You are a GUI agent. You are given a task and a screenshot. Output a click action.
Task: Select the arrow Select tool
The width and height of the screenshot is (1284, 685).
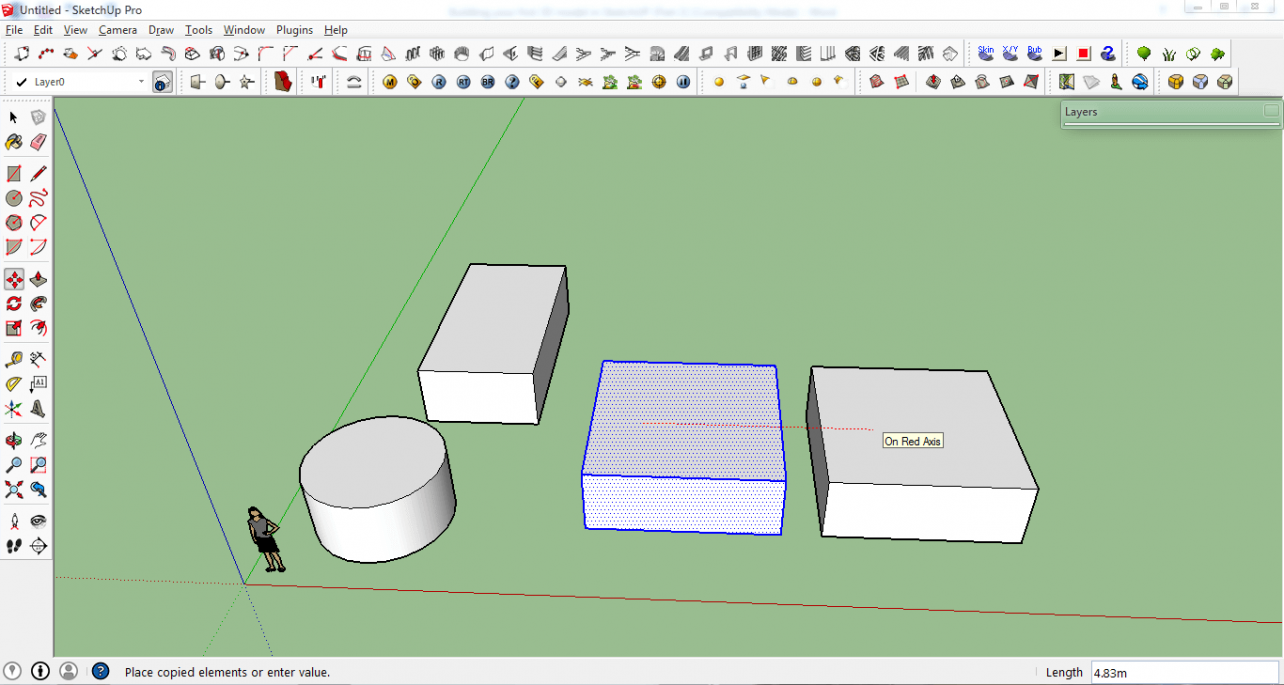point(13,116)
